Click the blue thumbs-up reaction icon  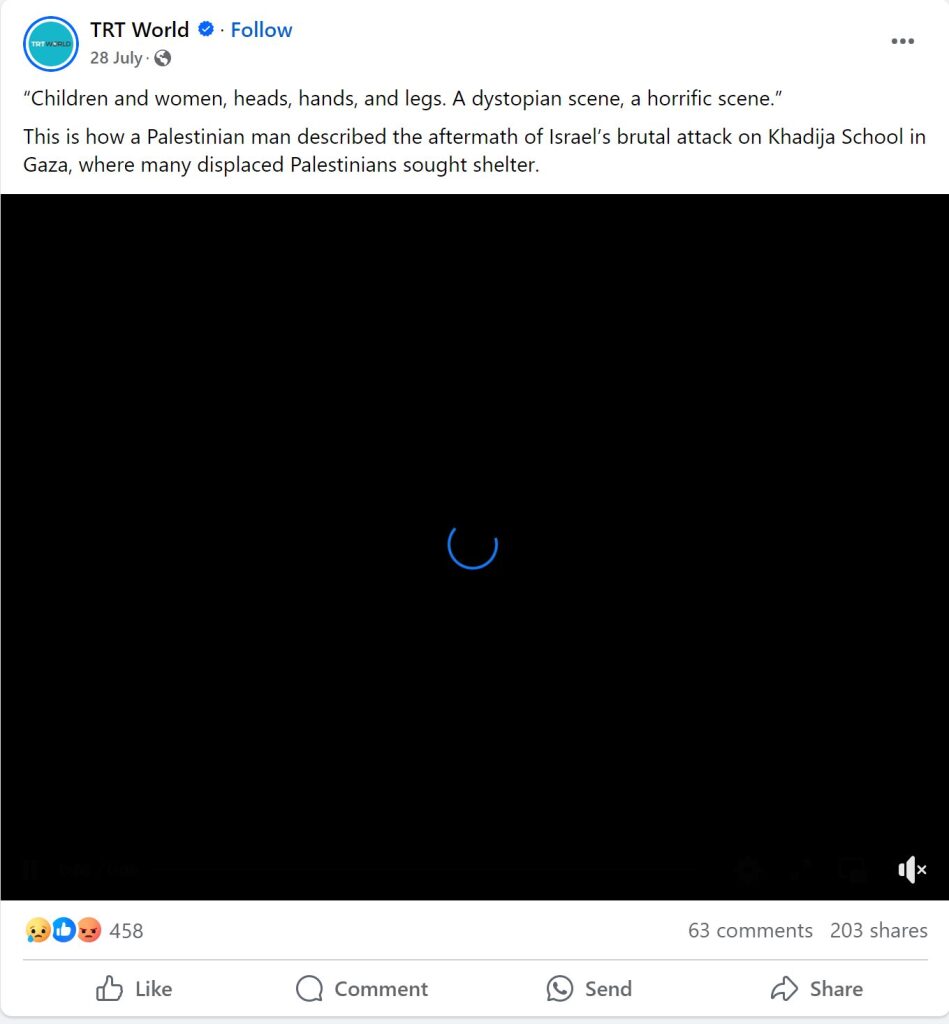coord(64,930)
